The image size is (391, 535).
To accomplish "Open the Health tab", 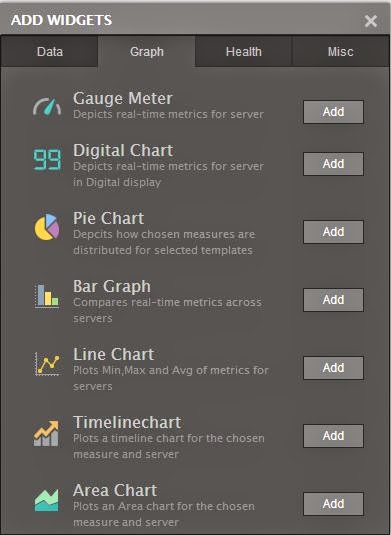I will pos(244,52).
